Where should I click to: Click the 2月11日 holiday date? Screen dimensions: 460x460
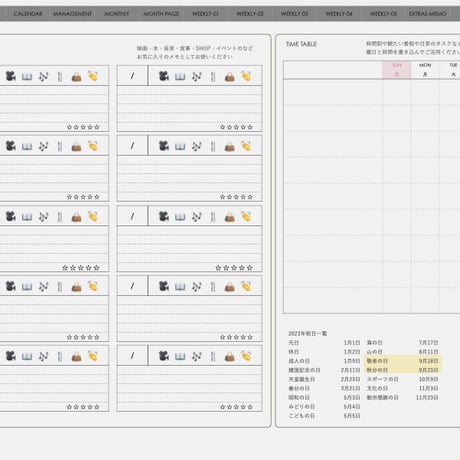pyautogui.click(x=350, y=370)
